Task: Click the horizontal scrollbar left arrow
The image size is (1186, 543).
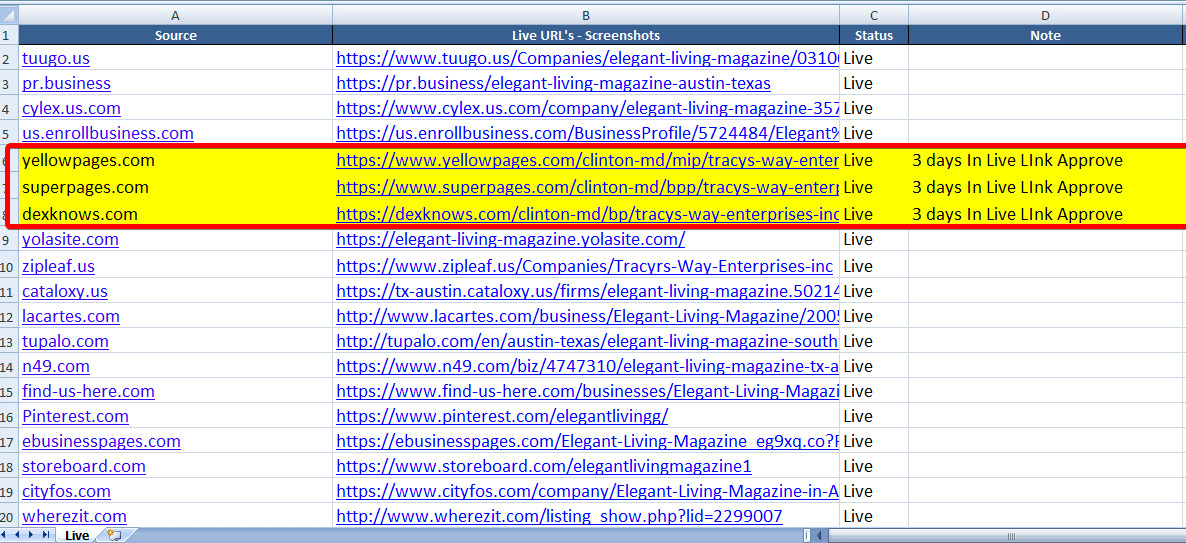Action: pos(821,535)
